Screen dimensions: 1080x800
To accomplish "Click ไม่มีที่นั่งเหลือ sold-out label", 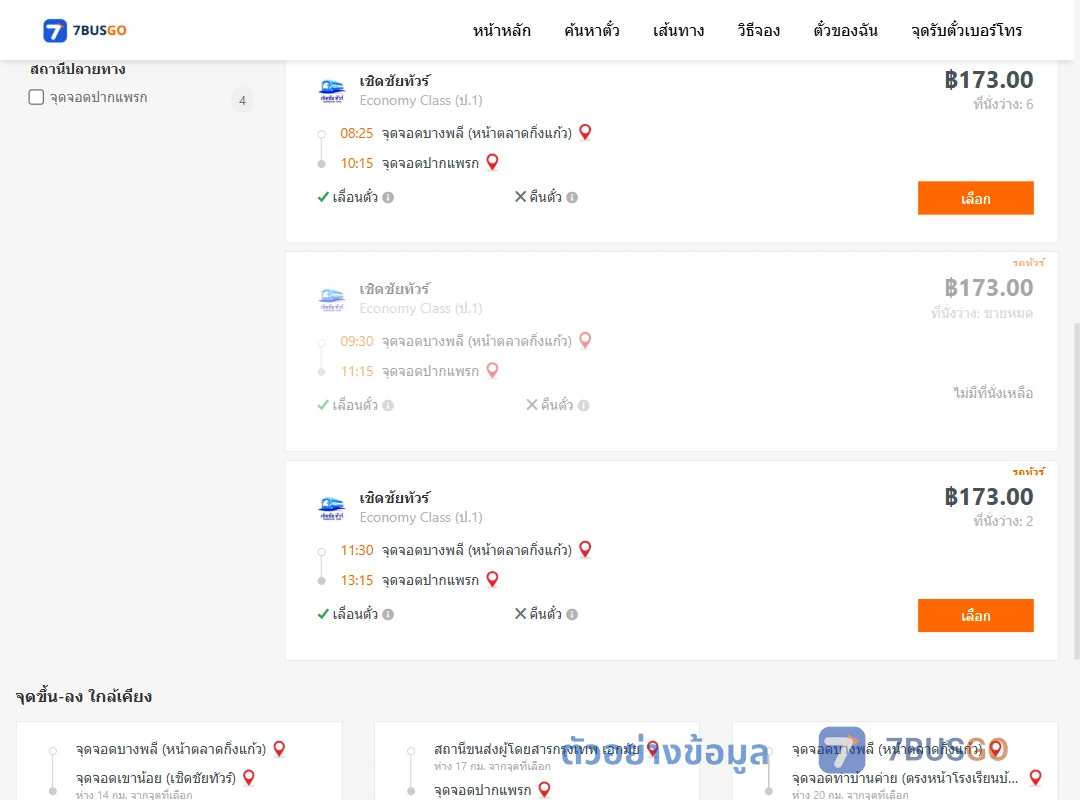I will pyautogui.click(x=993, y=393).
